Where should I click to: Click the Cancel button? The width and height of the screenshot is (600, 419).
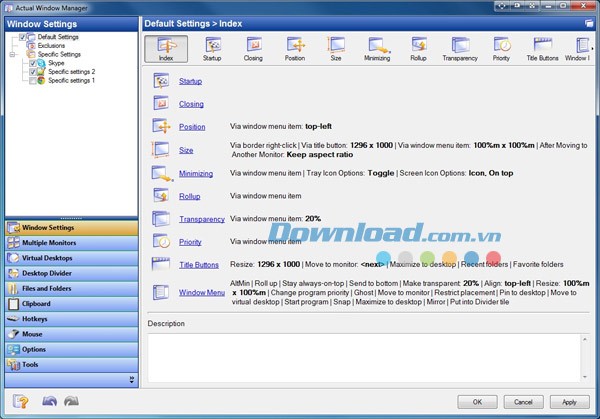coord(523,402)
